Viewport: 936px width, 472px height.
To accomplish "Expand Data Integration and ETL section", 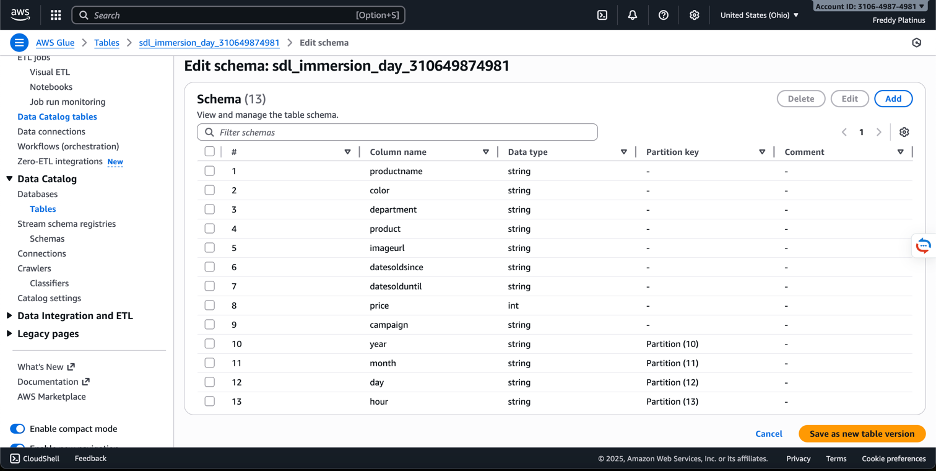I will point(10,316).
